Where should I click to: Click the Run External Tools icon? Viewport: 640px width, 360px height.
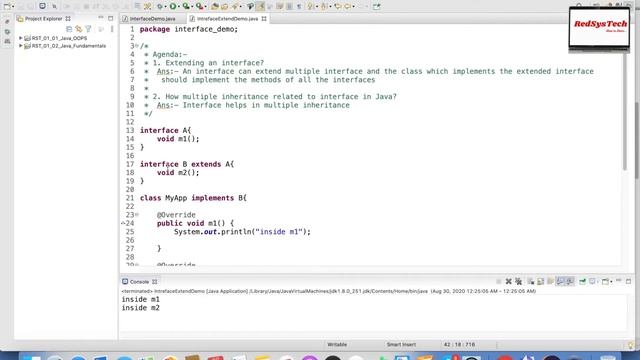click(x=199, y=6)
